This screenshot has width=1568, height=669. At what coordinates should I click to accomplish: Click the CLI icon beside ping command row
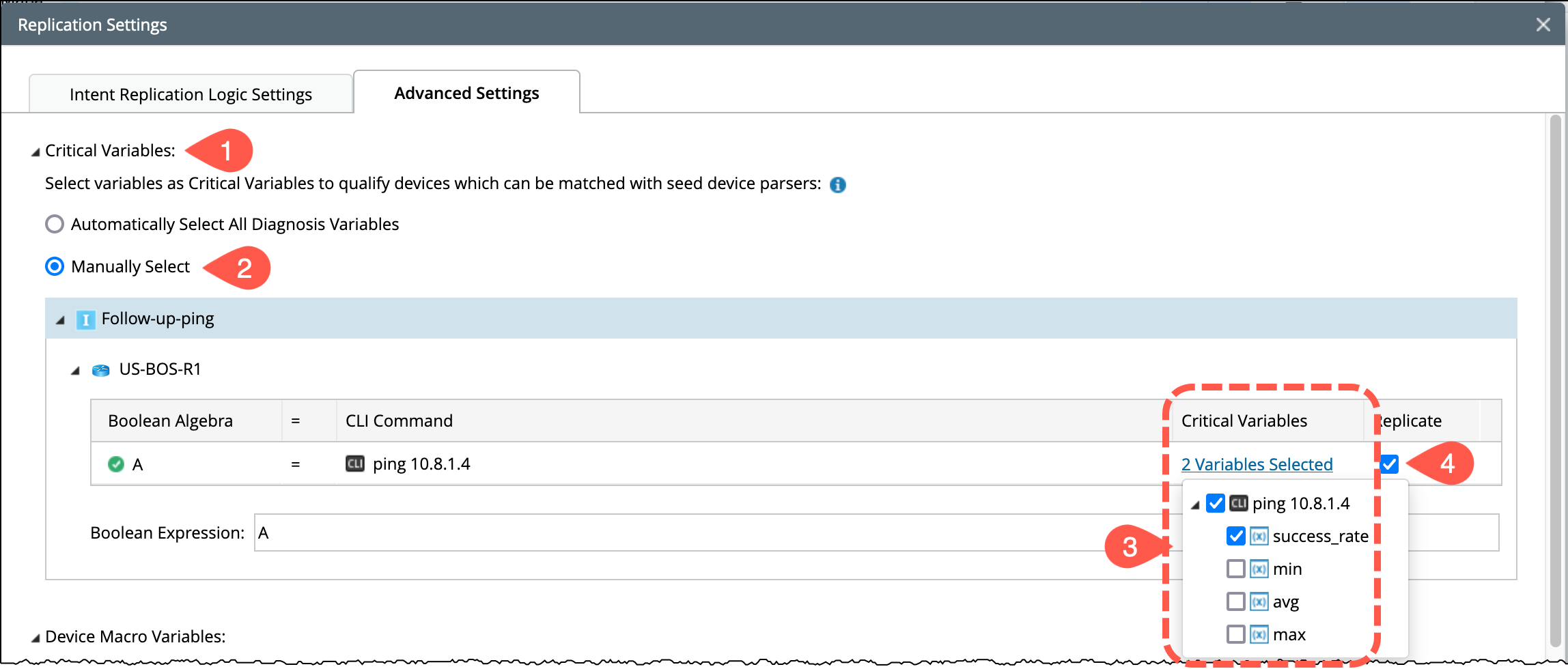355,464
